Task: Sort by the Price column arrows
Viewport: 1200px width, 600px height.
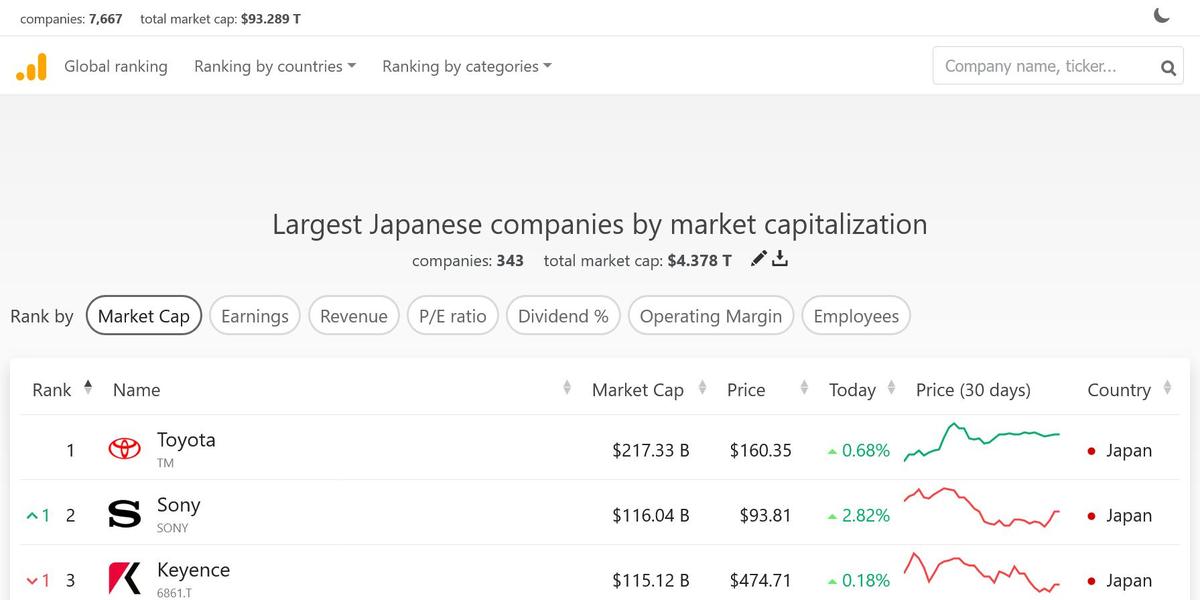Action: (x=804, y=388)
